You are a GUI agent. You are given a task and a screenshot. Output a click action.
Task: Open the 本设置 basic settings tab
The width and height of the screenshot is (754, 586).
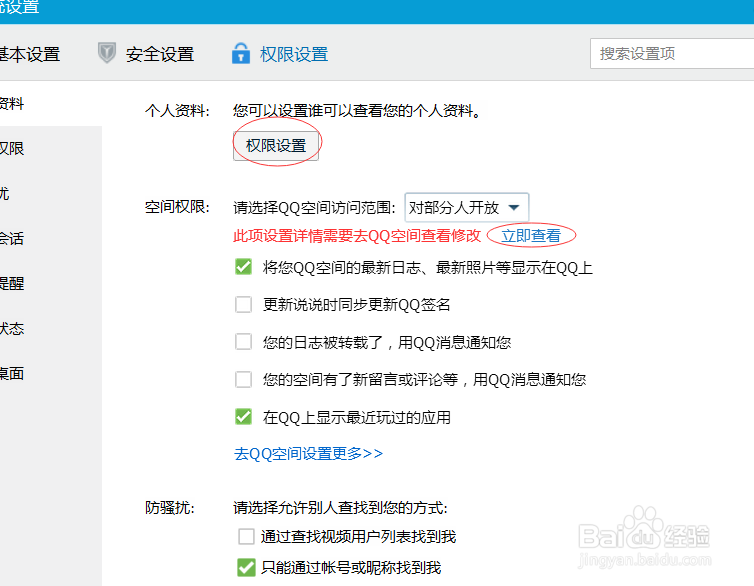click(x=30, y=54)
